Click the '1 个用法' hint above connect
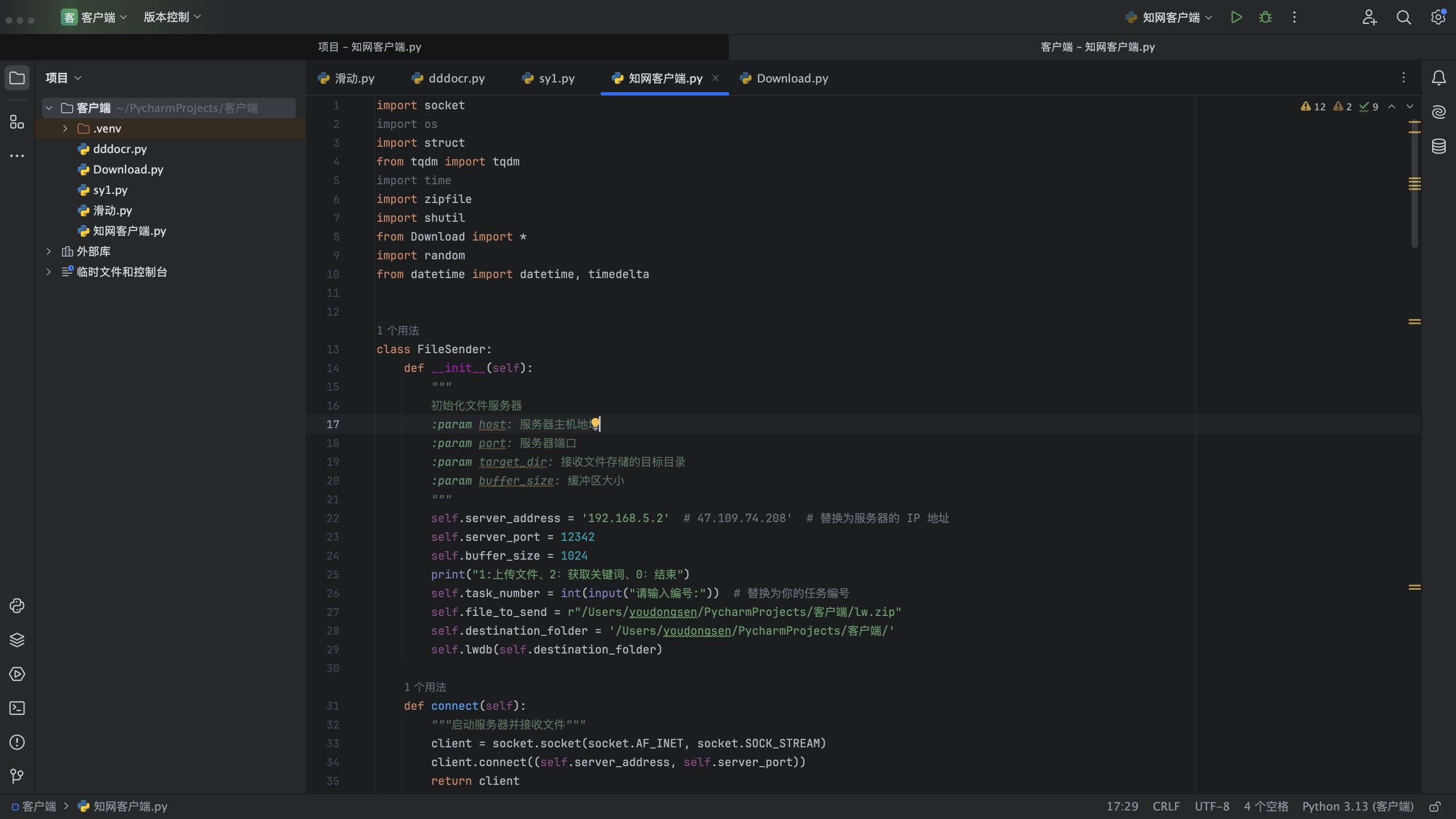1456x819 pixels. point(425,687)
